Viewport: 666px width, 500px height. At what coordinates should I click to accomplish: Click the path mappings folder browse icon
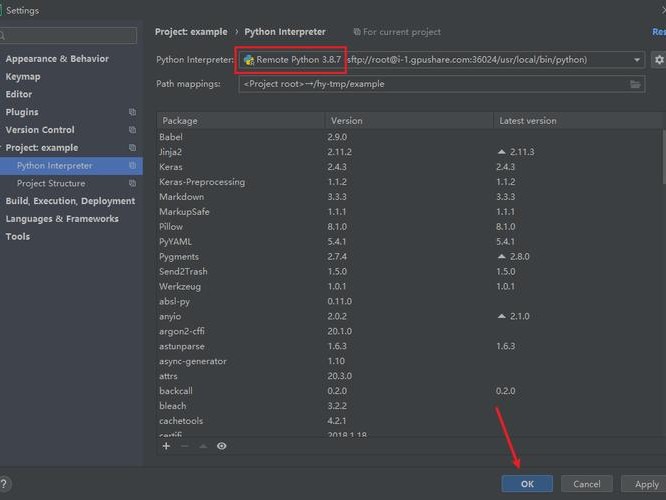(635, 84)
